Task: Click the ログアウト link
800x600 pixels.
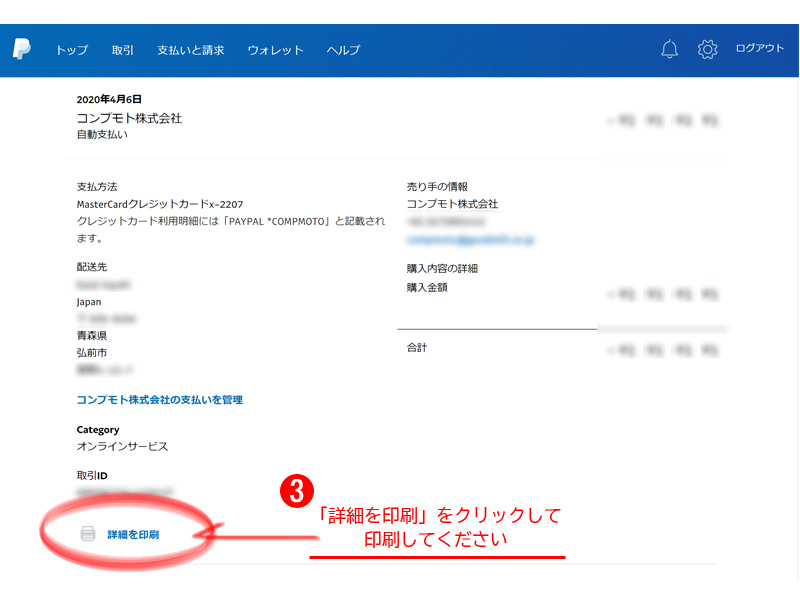Action: click(759, 48)
